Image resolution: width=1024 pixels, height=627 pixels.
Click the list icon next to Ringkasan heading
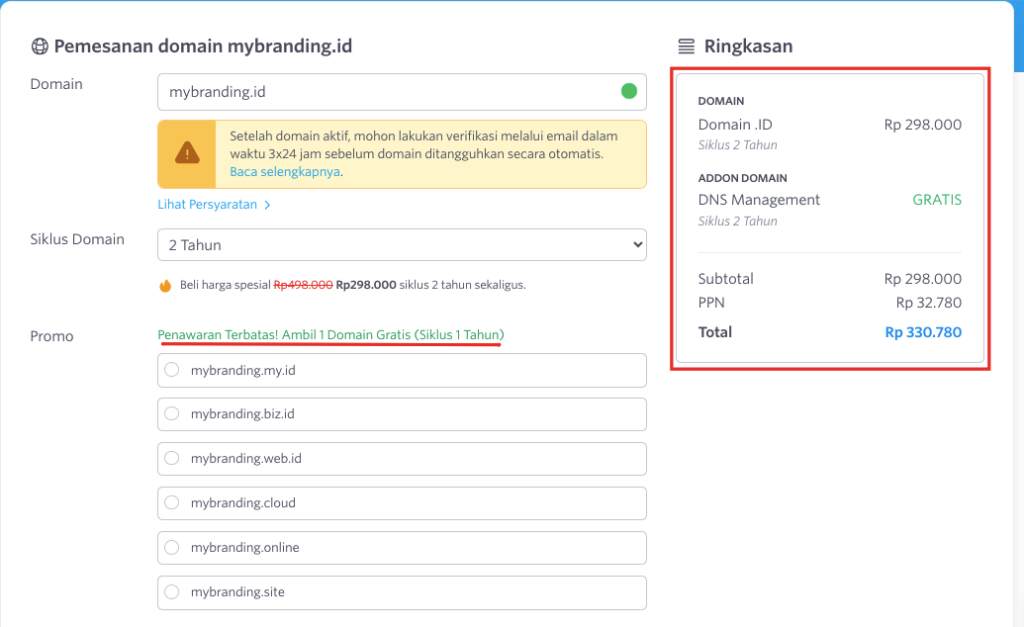pyautogui.click(x=686, y=46)
